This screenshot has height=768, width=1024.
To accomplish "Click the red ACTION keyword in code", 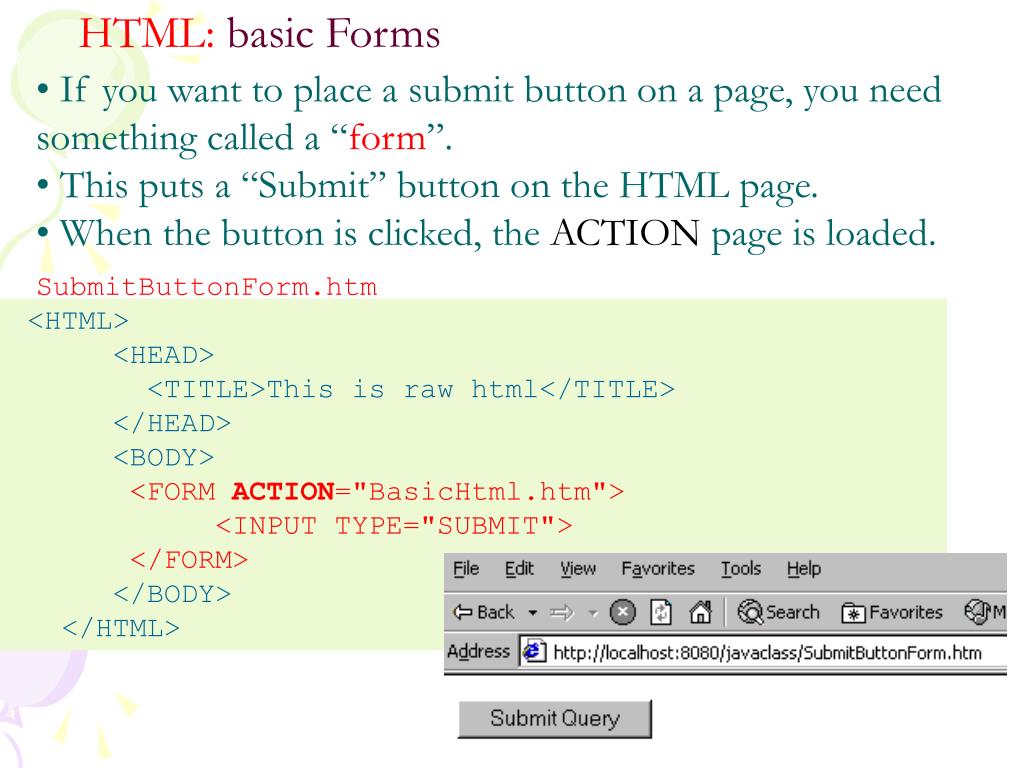I will click(x=283, y=491).
